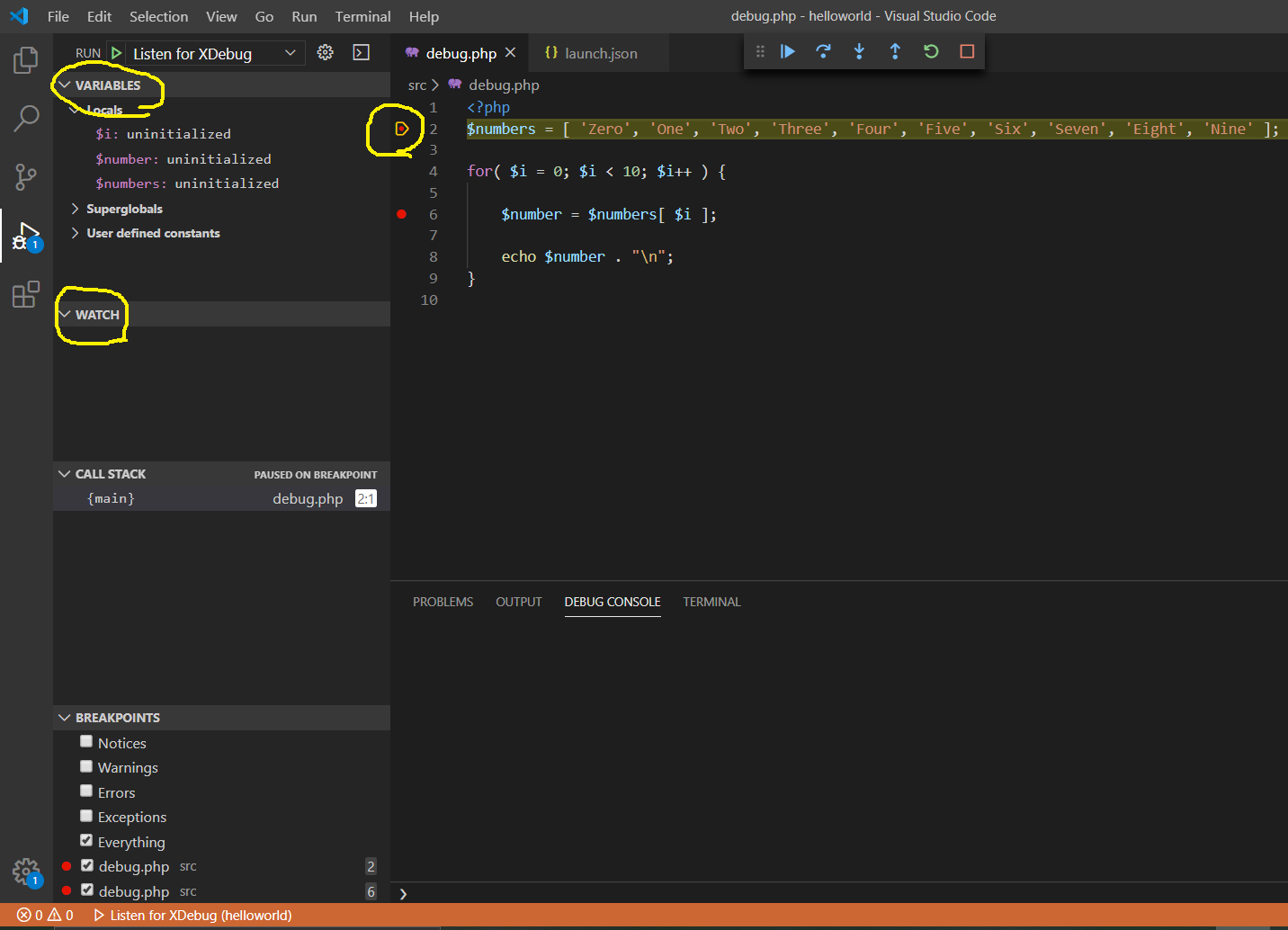Switch to DEBUG CONSOLE panel tab
1288x930 pixels.
tap(613, 602)
